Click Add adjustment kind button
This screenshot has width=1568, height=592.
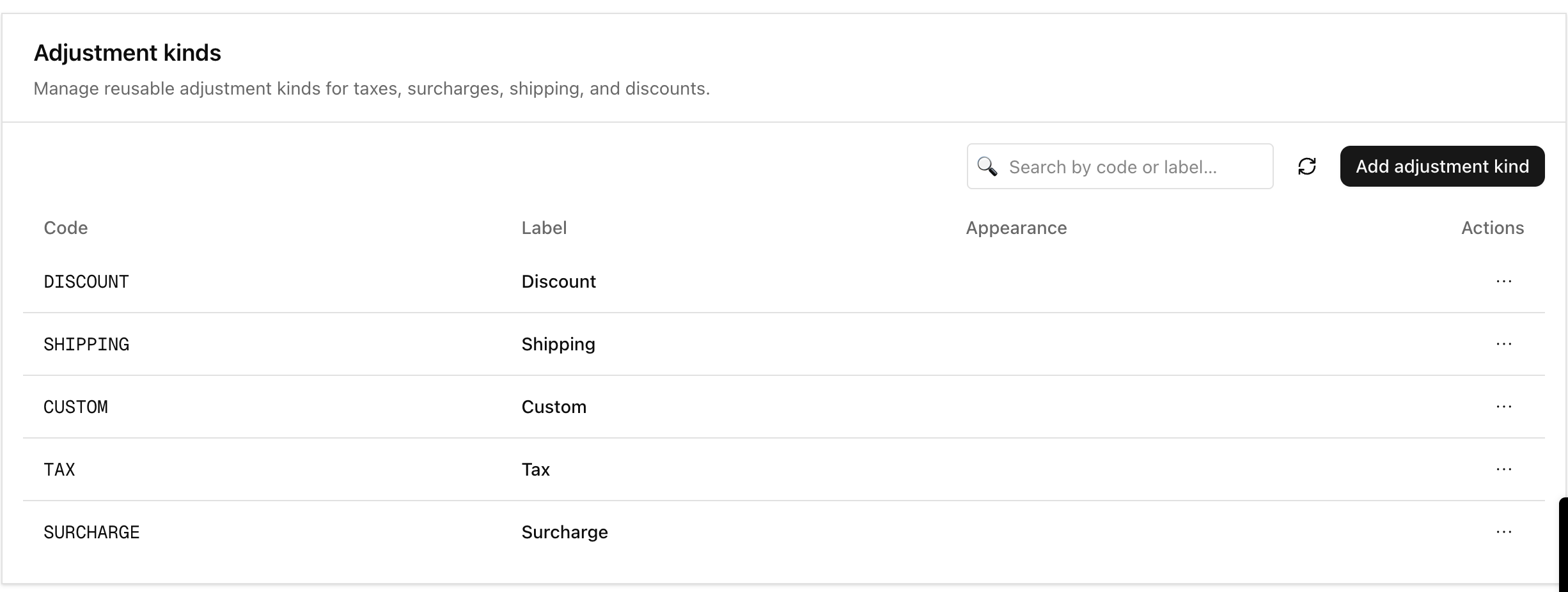pyautogui.click(x=1441, y=166)
